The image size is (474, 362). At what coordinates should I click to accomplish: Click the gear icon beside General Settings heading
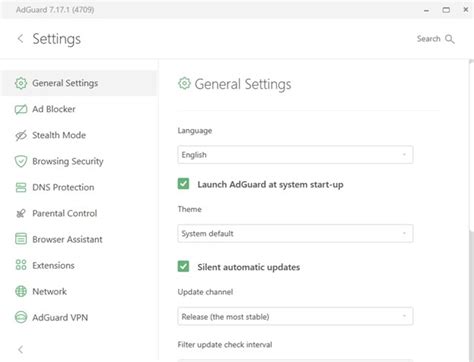tap(184, 84)
